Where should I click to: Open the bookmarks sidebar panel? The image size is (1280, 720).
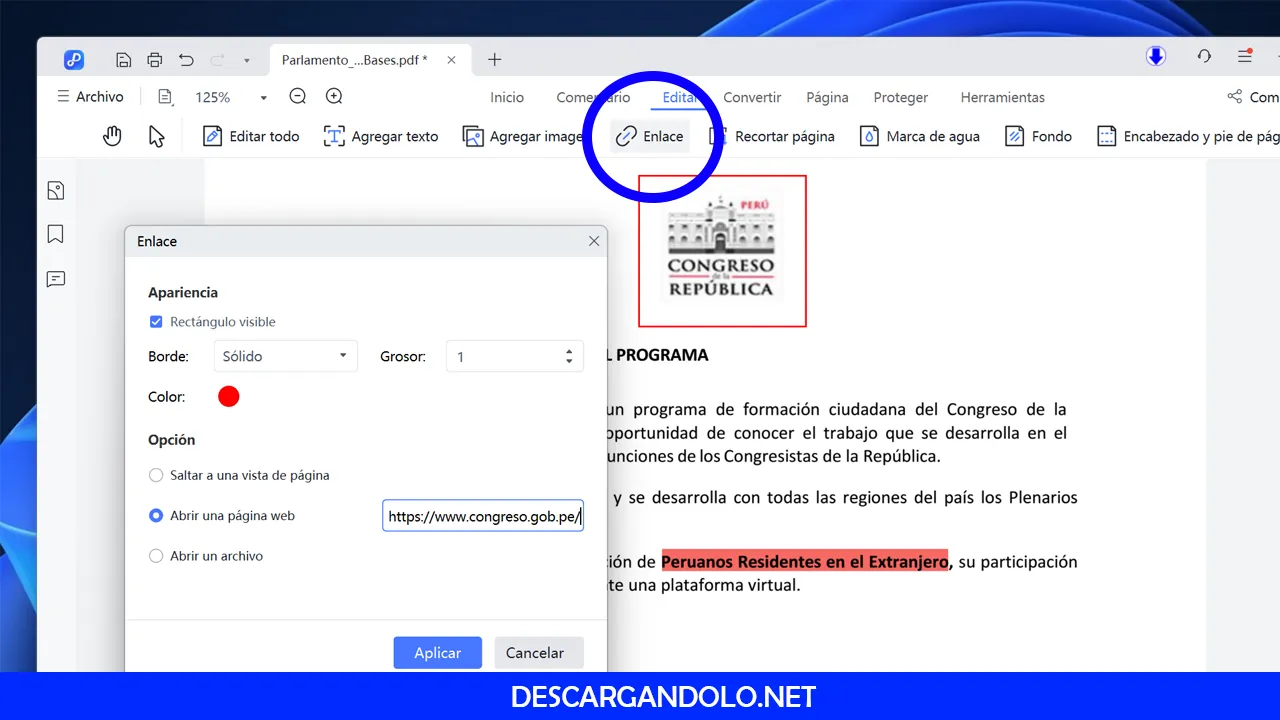pos(56,234)
